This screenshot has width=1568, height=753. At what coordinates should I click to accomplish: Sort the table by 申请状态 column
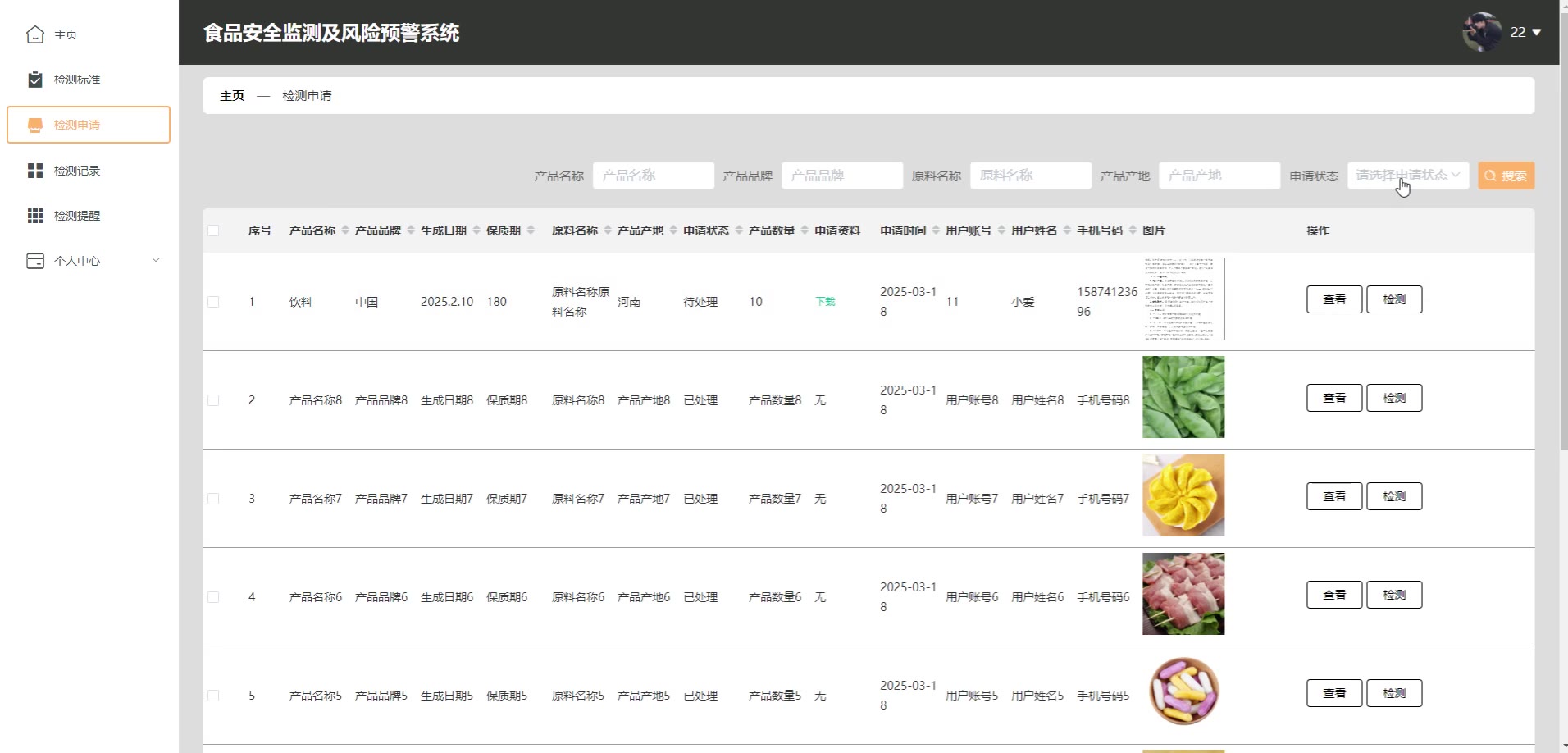pyautogui.click(x=739, y=230)
